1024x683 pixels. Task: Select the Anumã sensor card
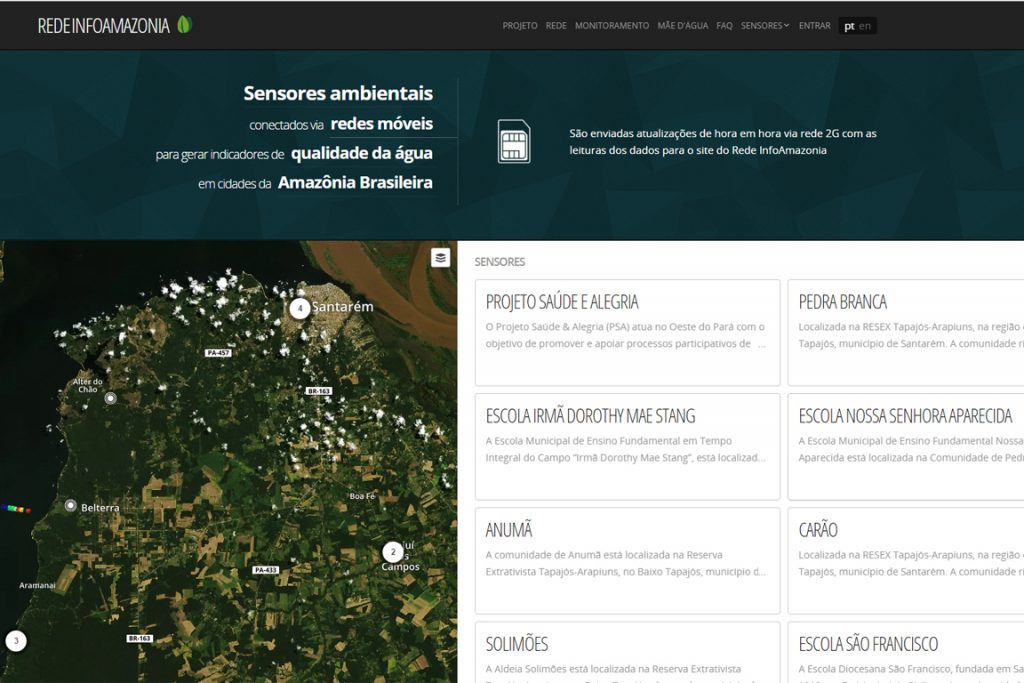point(627,560)
